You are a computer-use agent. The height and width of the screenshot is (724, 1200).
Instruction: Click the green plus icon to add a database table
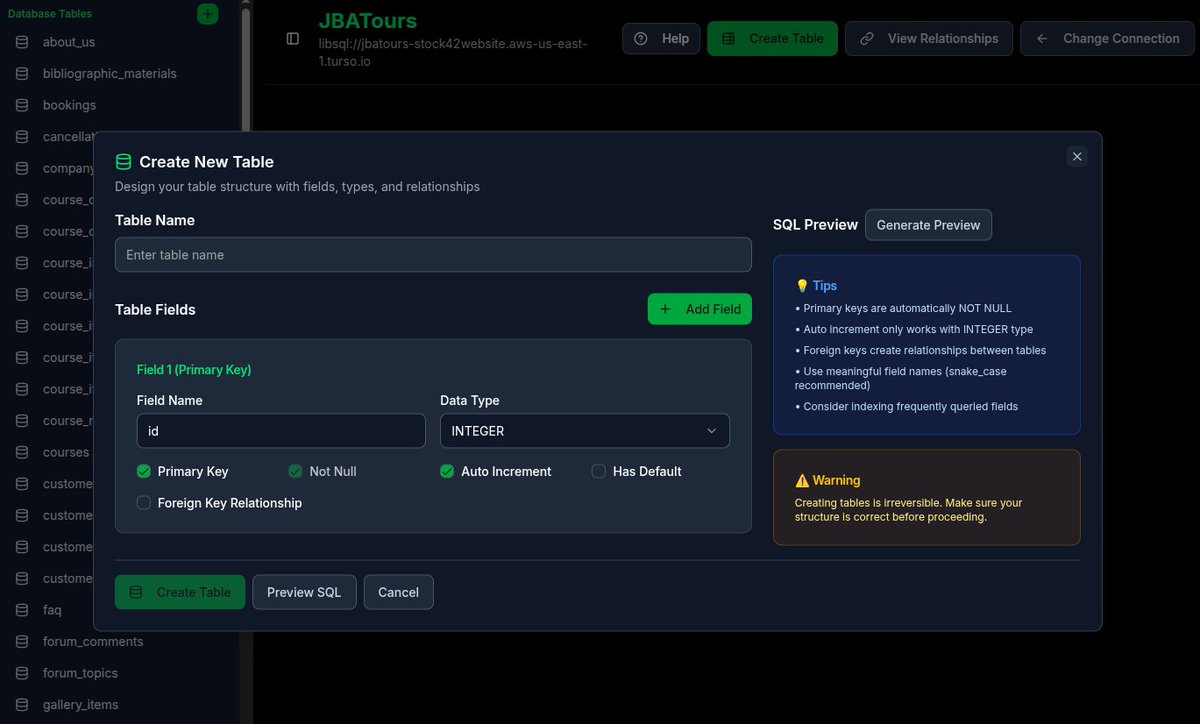pyautogui.click(x=207, y=14)
